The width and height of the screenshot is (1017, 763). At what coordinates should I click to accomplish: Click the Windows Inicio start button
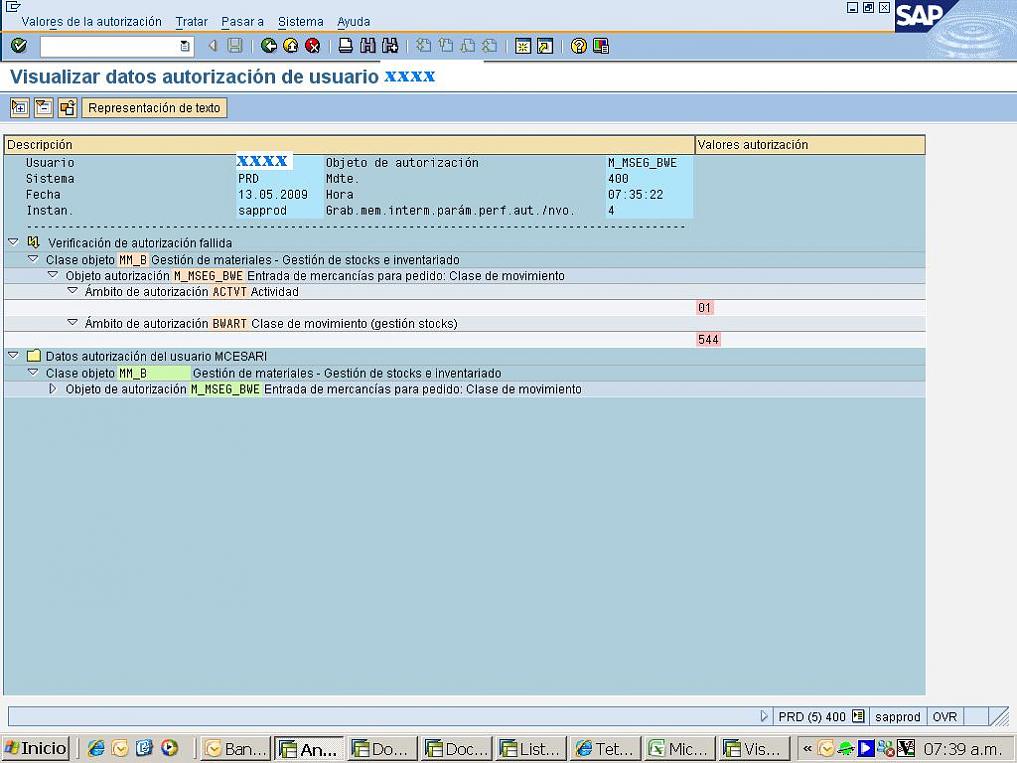coord(36,748)
